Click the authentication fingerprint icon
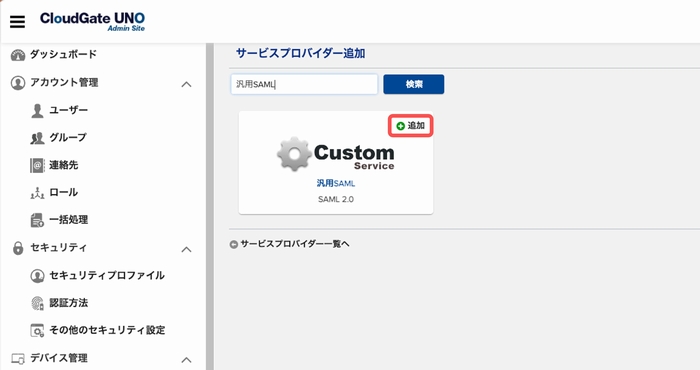The width and height of the screenshot is (700, 370). click(38, 303)
